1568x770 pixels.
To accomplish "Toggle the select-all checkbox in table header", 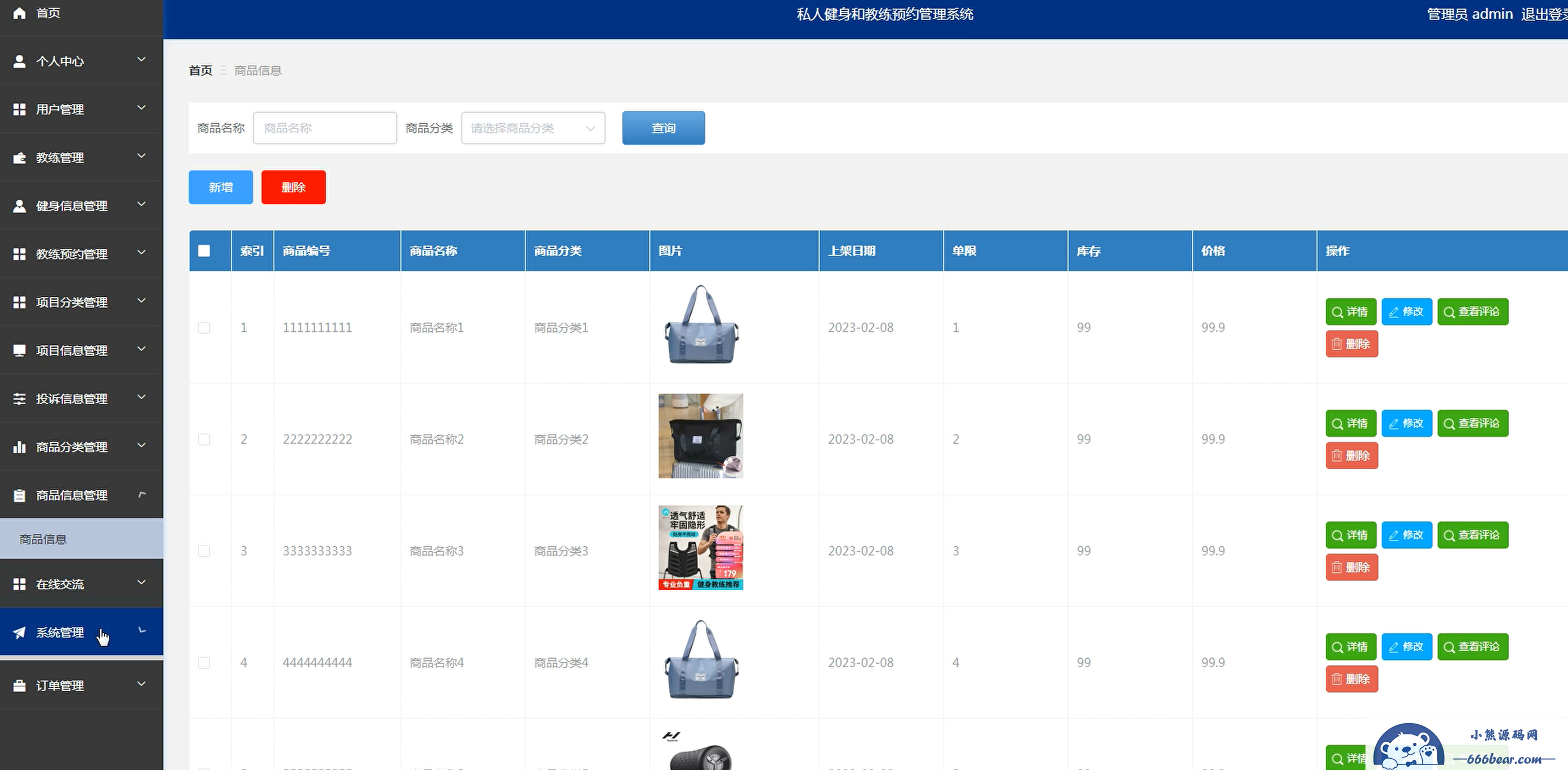I will 204,250.
